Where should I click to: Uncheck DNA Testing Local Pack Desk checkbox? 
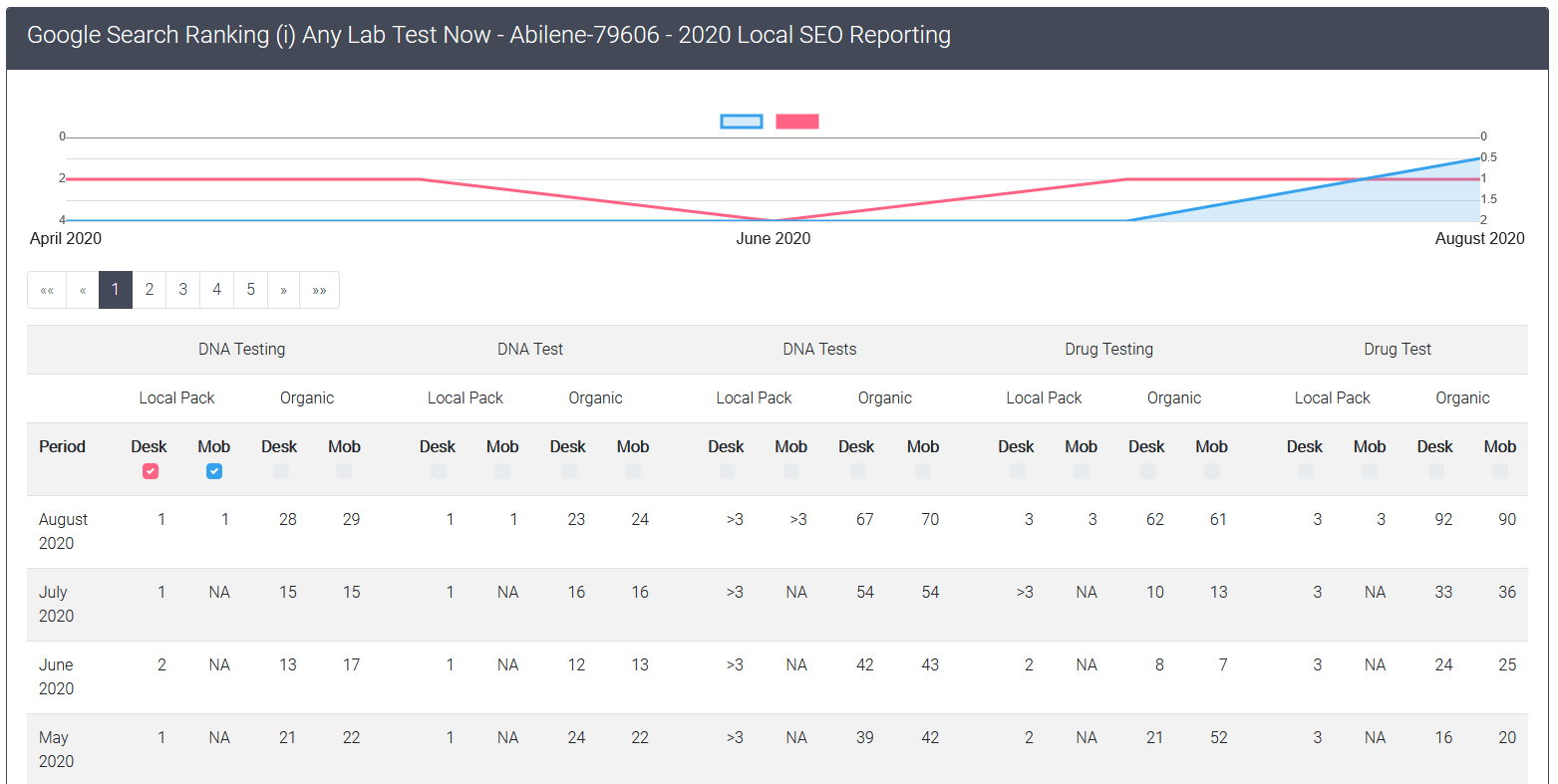click(151, 471)
